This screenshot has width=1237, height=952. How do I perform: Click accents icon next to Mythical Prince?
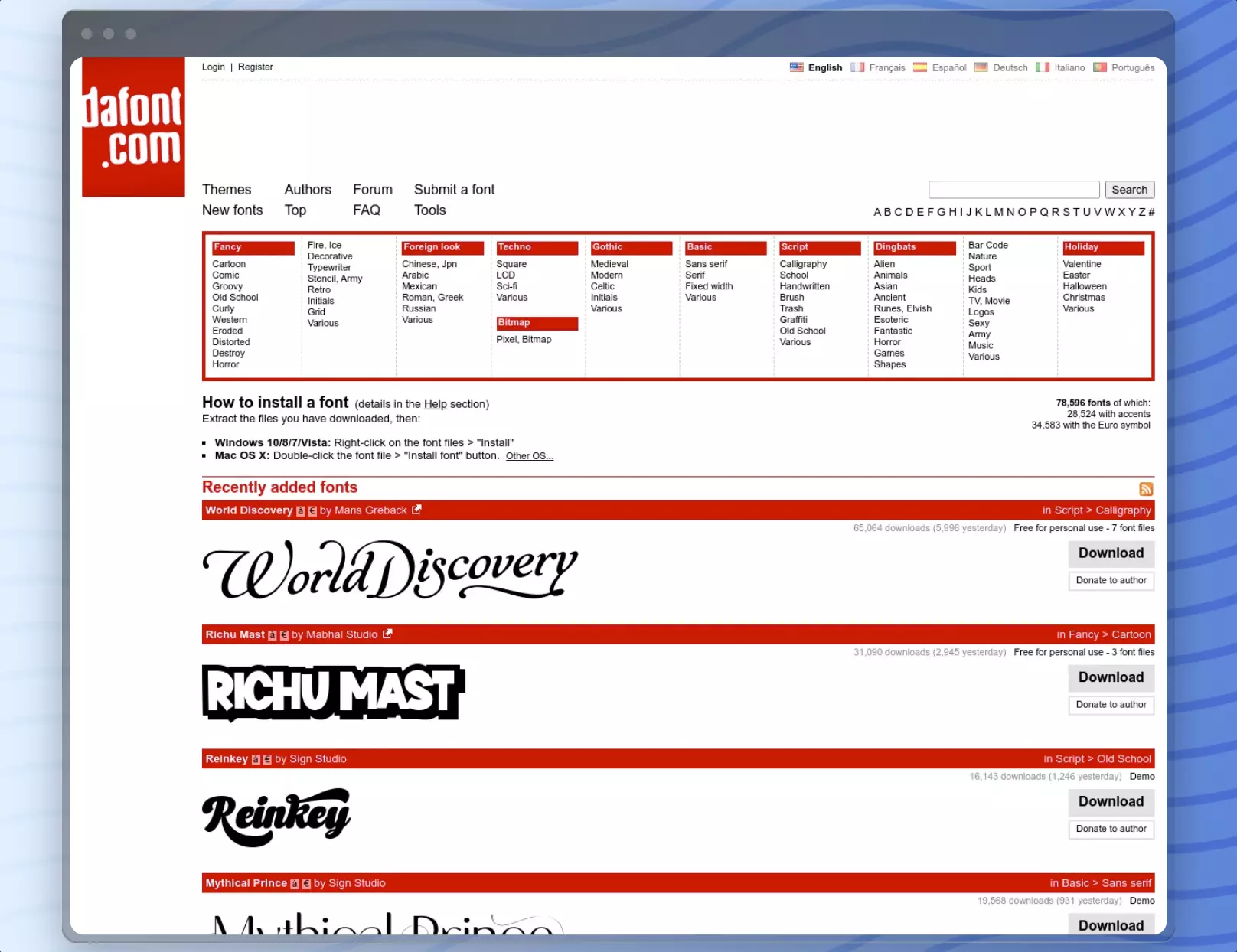pos(295,884)
